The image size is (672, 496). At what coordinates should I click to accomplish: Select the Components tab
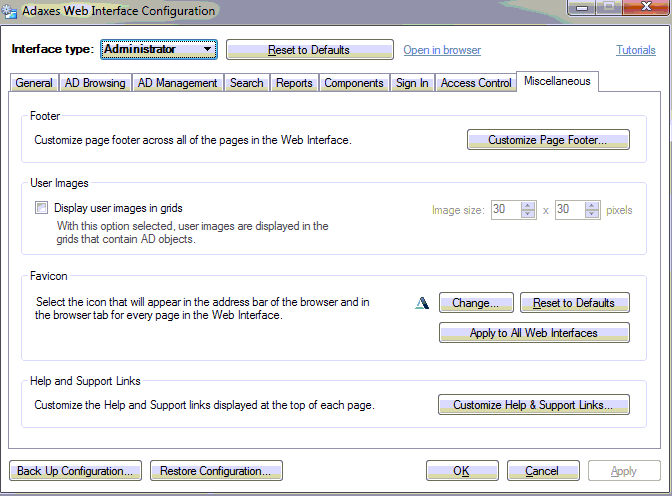click(354, 83)
